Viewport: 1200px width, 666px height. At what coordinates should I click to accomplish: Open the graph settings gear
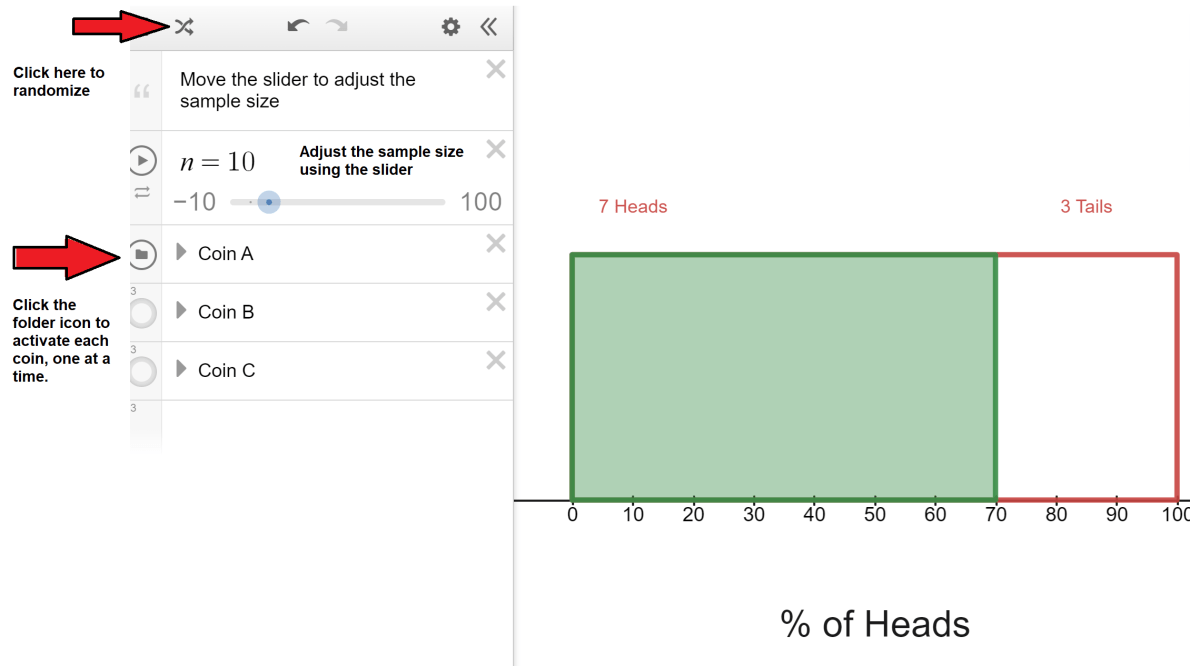tap(451, 27)
